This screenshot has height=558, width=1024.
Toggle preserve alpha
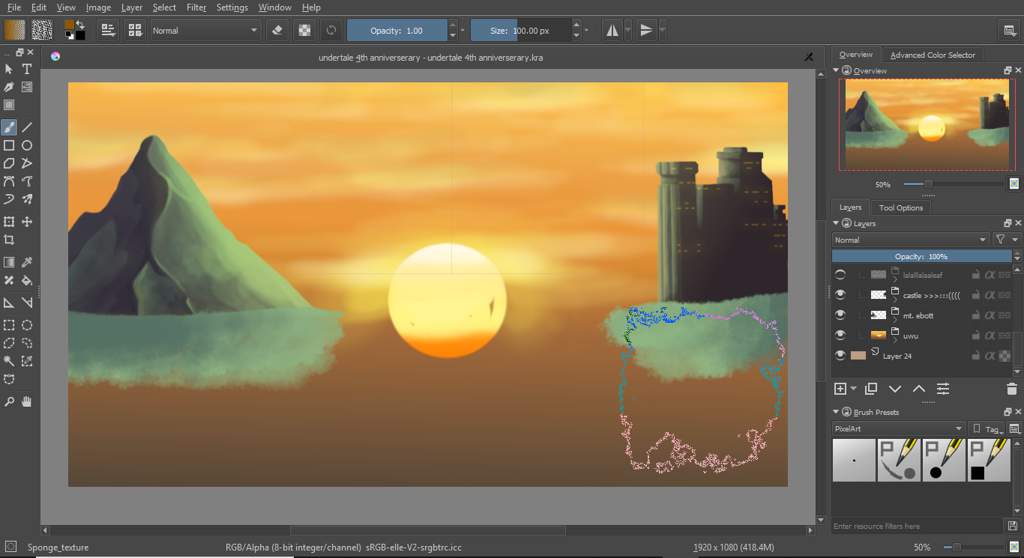tap(304, 30)
